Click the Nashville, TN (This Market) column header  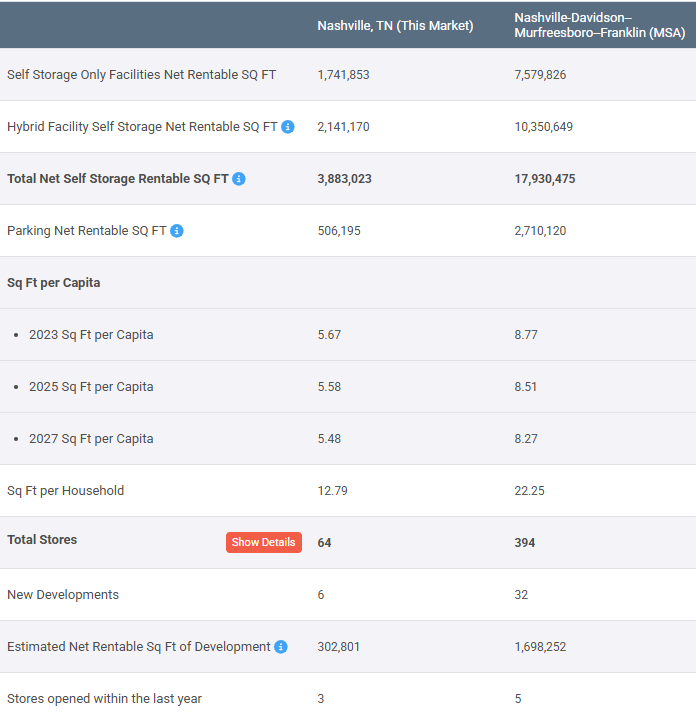(395, 25)
